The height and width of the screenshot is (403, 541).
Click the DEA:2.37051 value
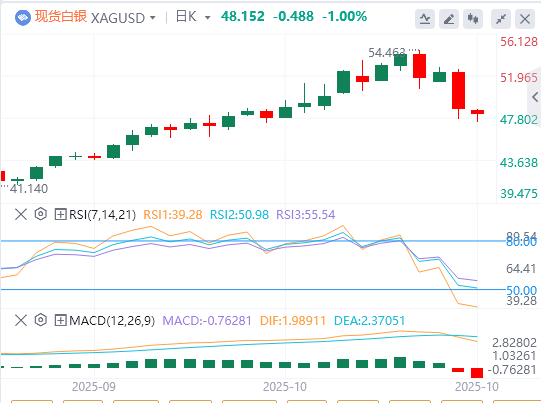[x=370, y=321]
